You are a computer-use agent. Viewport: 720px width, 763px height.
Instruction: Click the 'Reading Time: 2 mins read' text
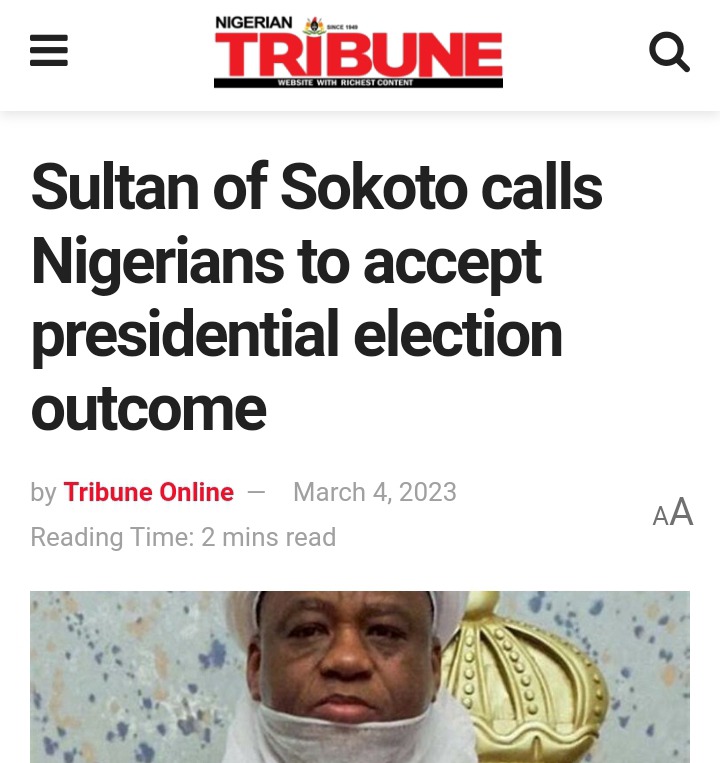[x=183, y=537]
